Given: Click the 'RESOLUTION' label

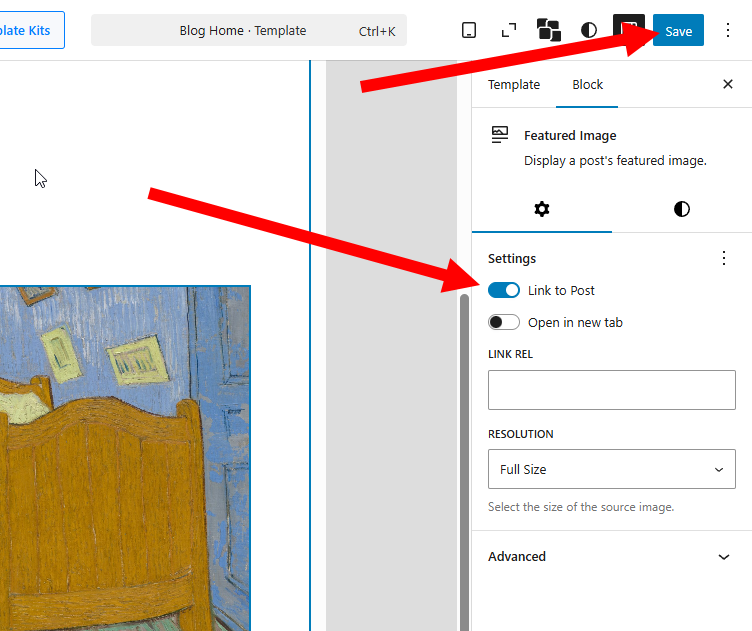Looking at the screenshot, I should [520, 434].
